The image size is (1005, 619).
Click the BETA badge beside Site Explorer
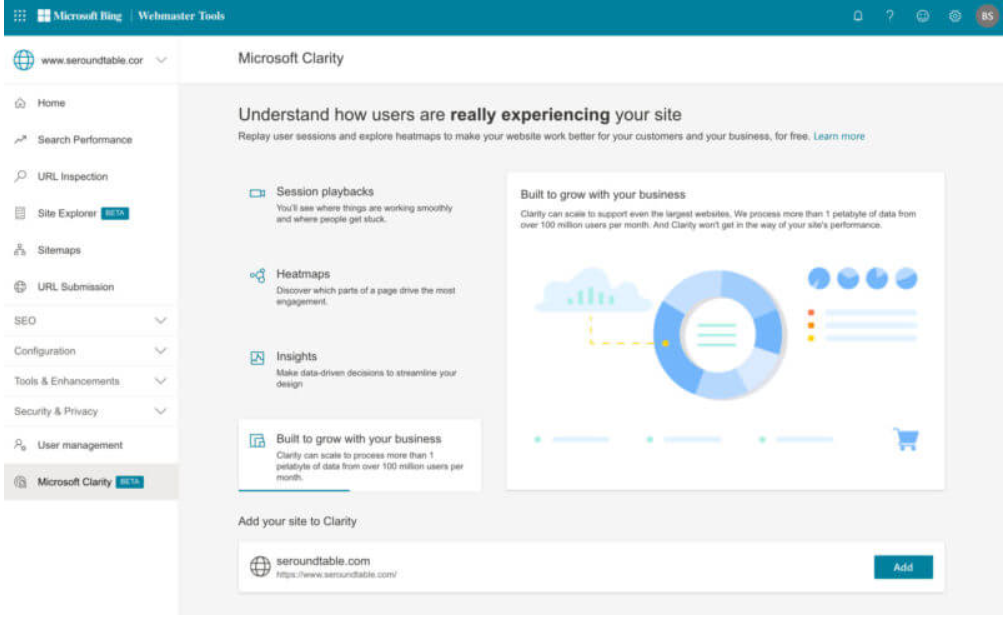tap(115, 213)
